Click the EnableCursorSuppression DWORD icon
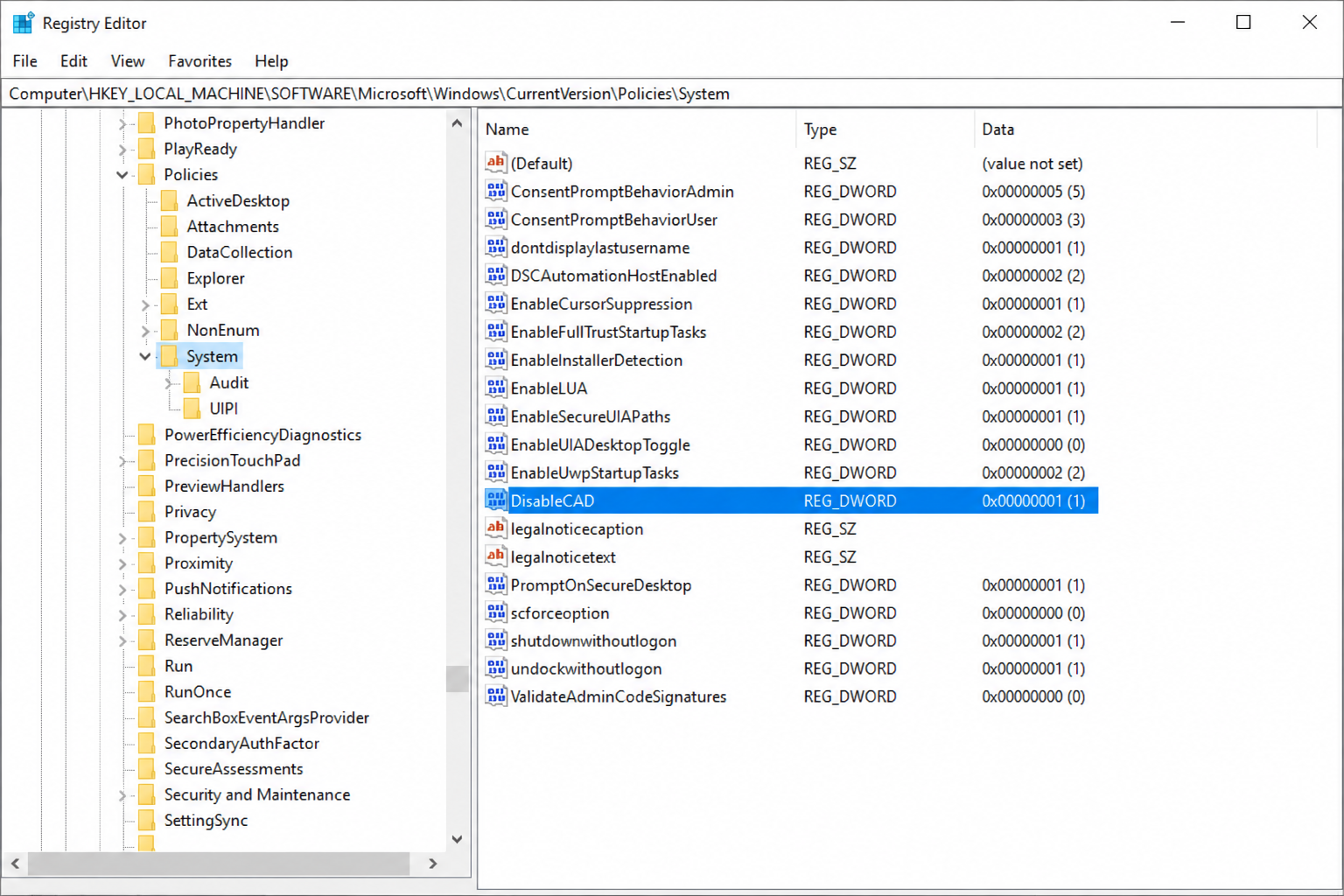This screenshot has height=896, width=1344. coord(496,304)
